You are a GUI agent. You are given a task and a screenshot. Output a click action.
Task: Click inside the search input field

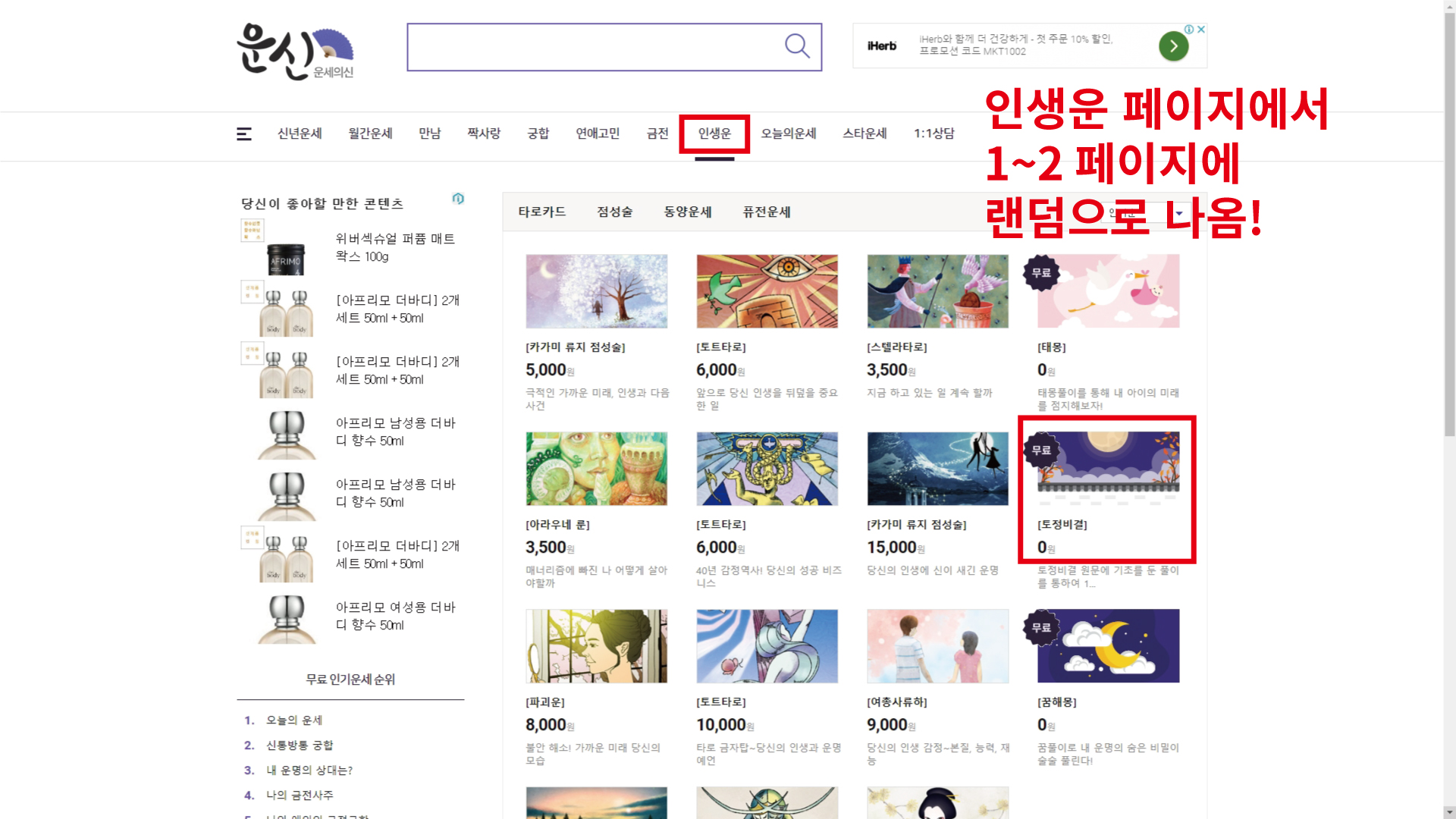591,47
